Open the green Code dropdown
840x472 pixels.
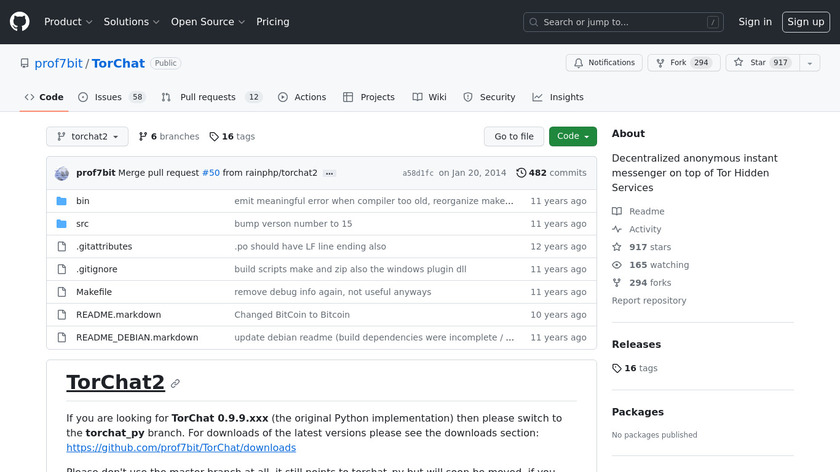(572, 136)
